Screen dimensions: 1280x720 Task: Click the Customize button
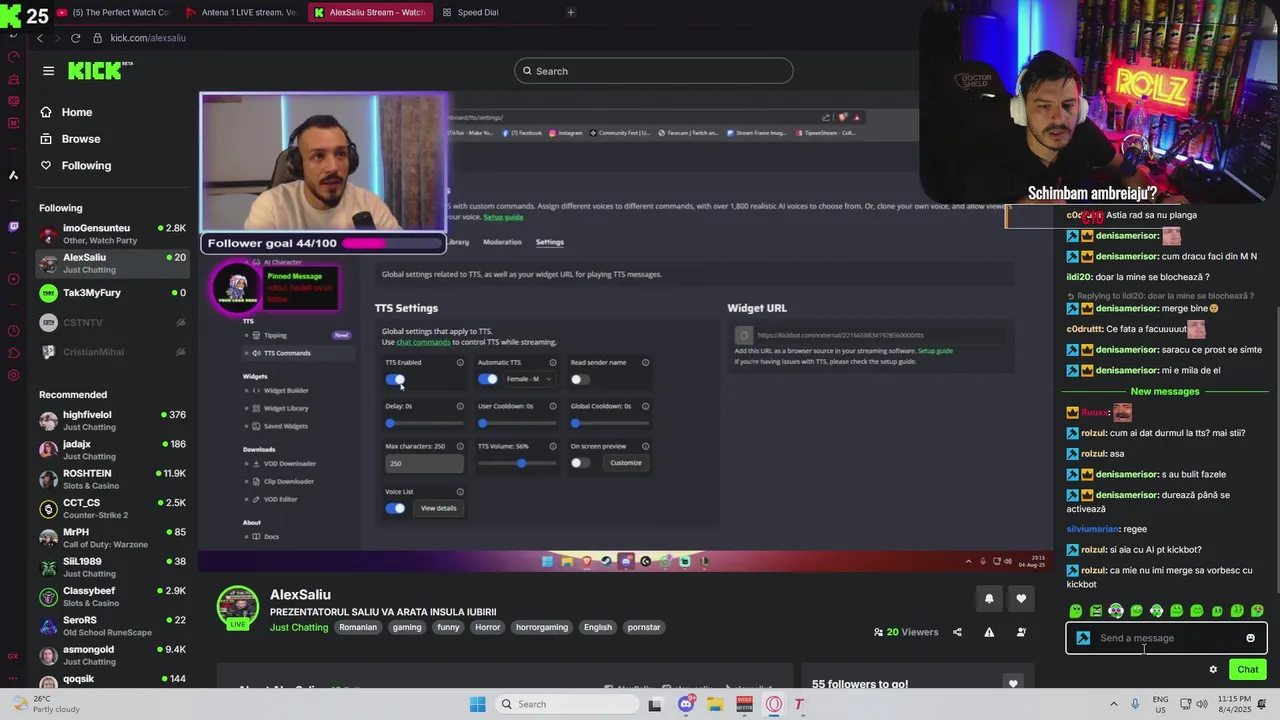coord(626,462)
